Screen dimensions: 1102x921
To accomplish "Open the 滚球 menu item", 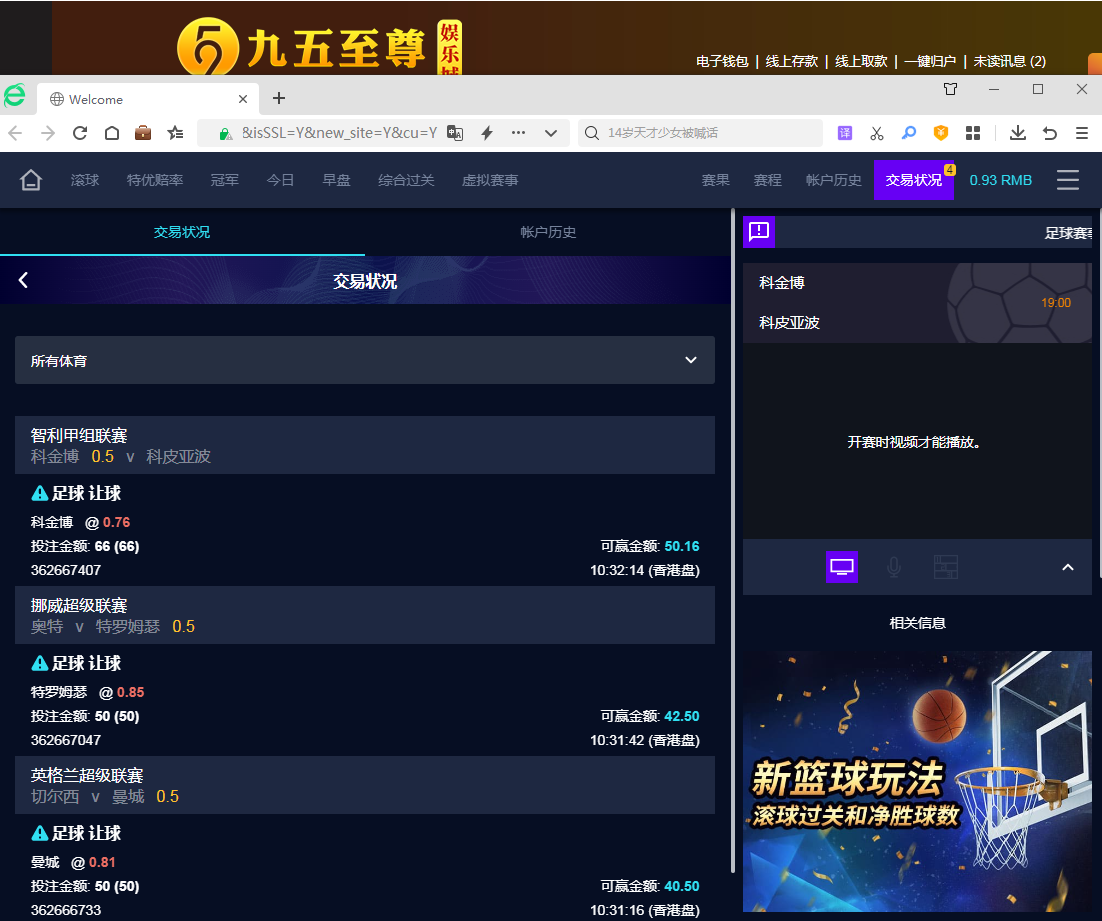I will point(85,181).
